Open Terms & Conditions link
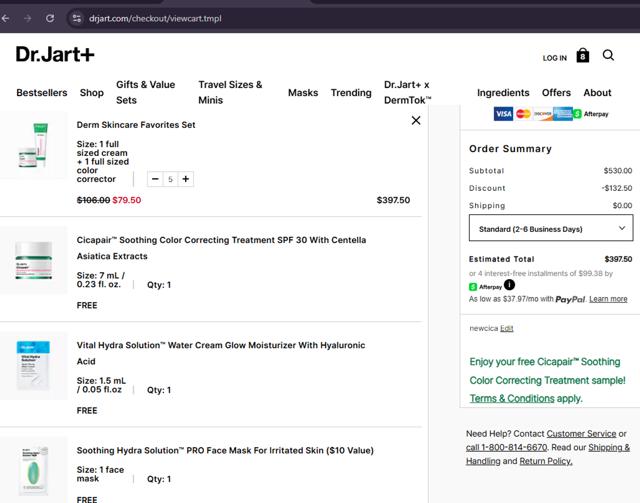This screenshot has height=503, width=640. pyautogui.click(x=512, y=398)
